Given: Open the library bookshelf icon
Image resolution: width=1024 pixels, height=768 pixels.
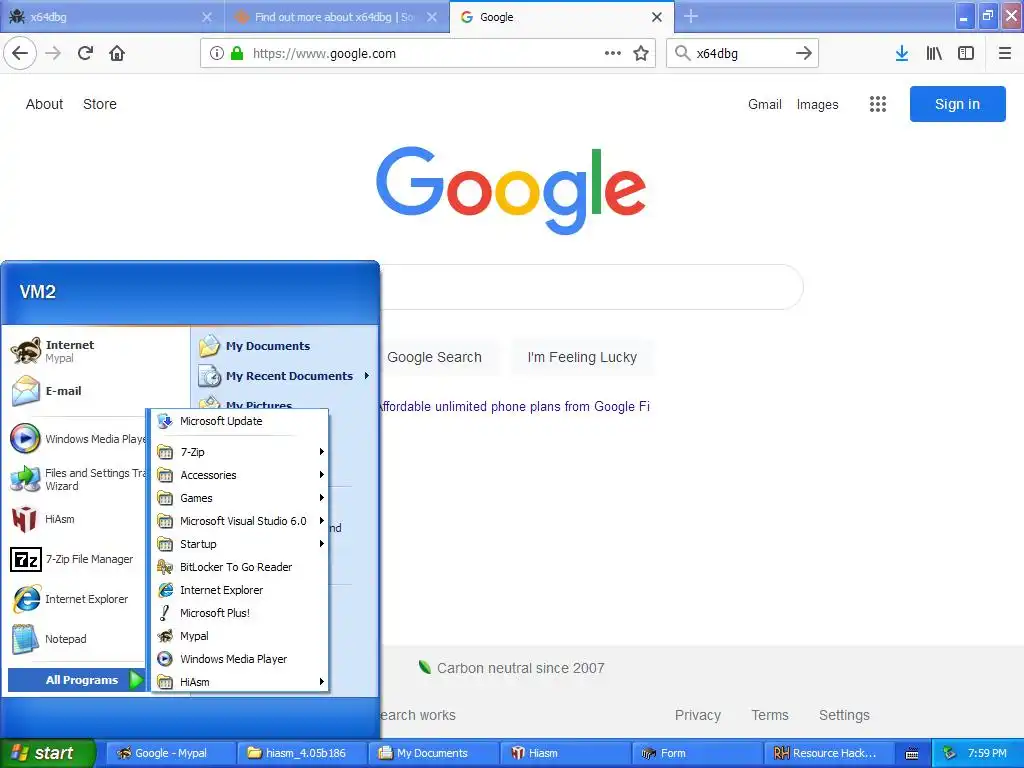Looking at the screenshot, I should [x=934, y=54].
